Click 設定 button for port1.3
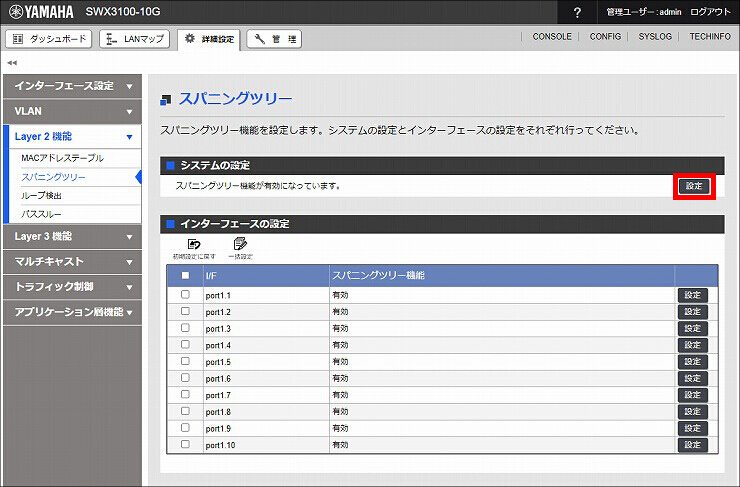The image size is (740, 487). pos(692,328)
